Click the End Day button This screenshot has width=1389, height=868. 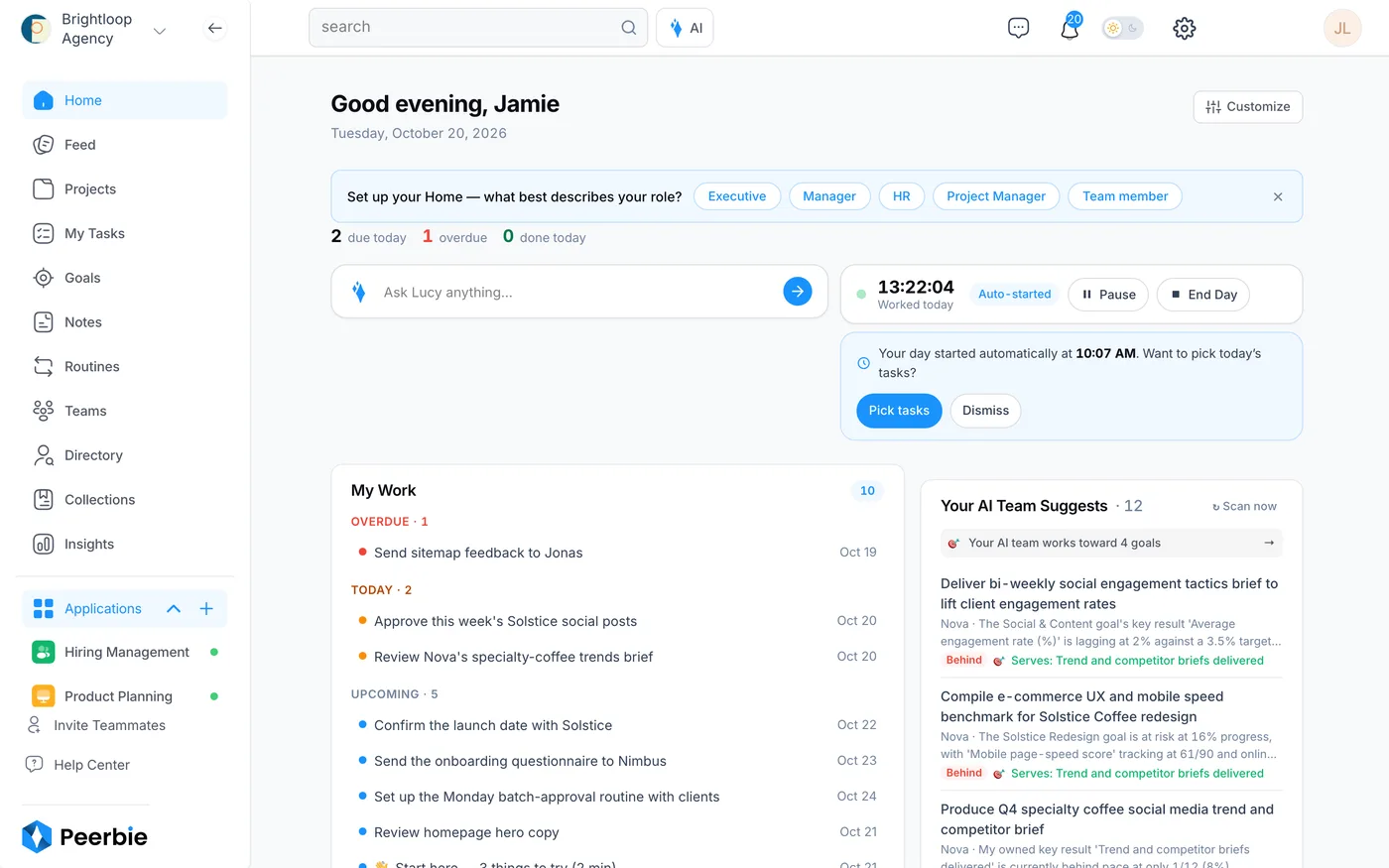point(1203,295)
